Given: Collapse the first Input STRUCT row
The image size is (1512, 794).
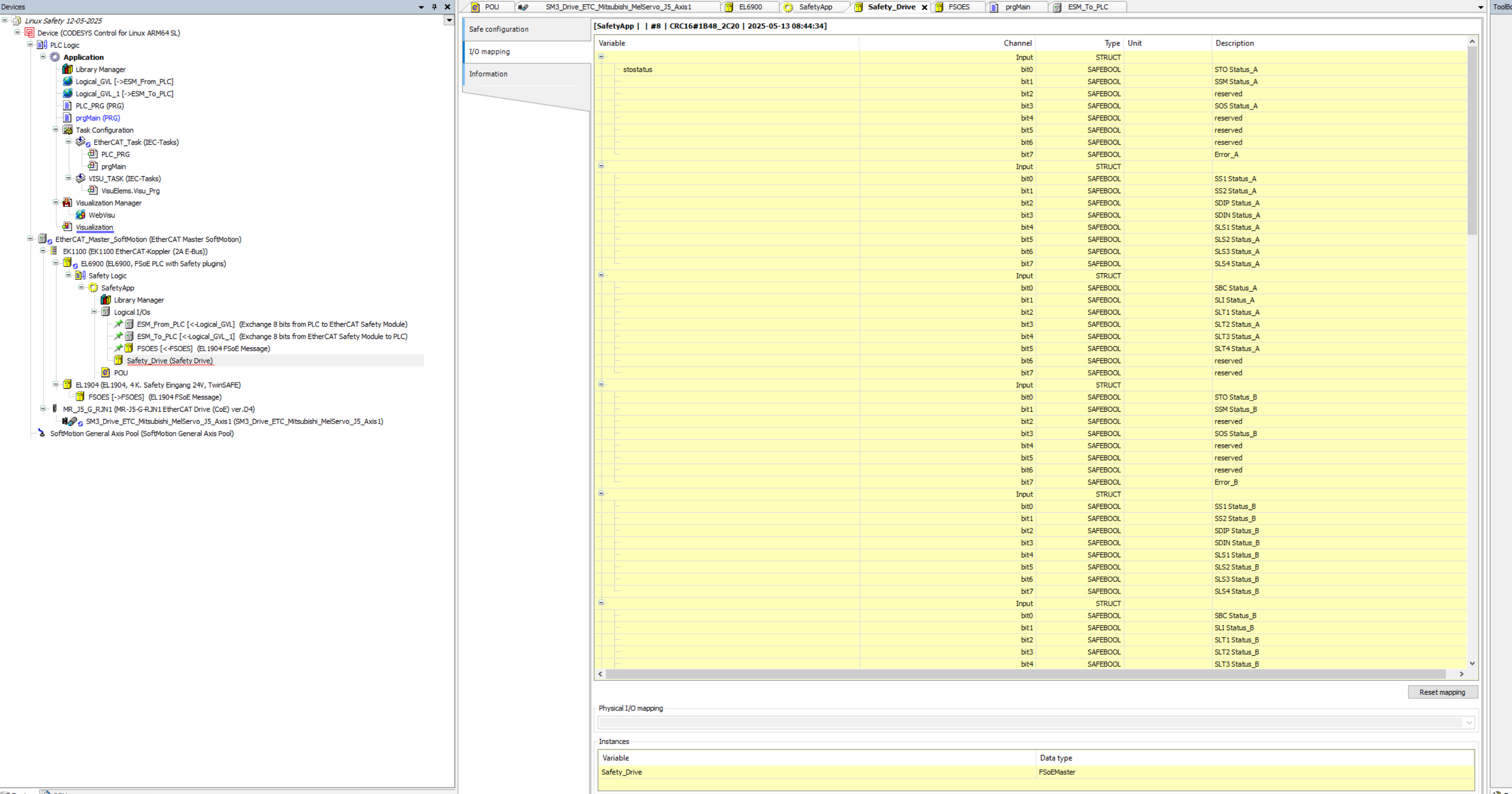Looking at the screenshot, I should (x=601, y=57).
